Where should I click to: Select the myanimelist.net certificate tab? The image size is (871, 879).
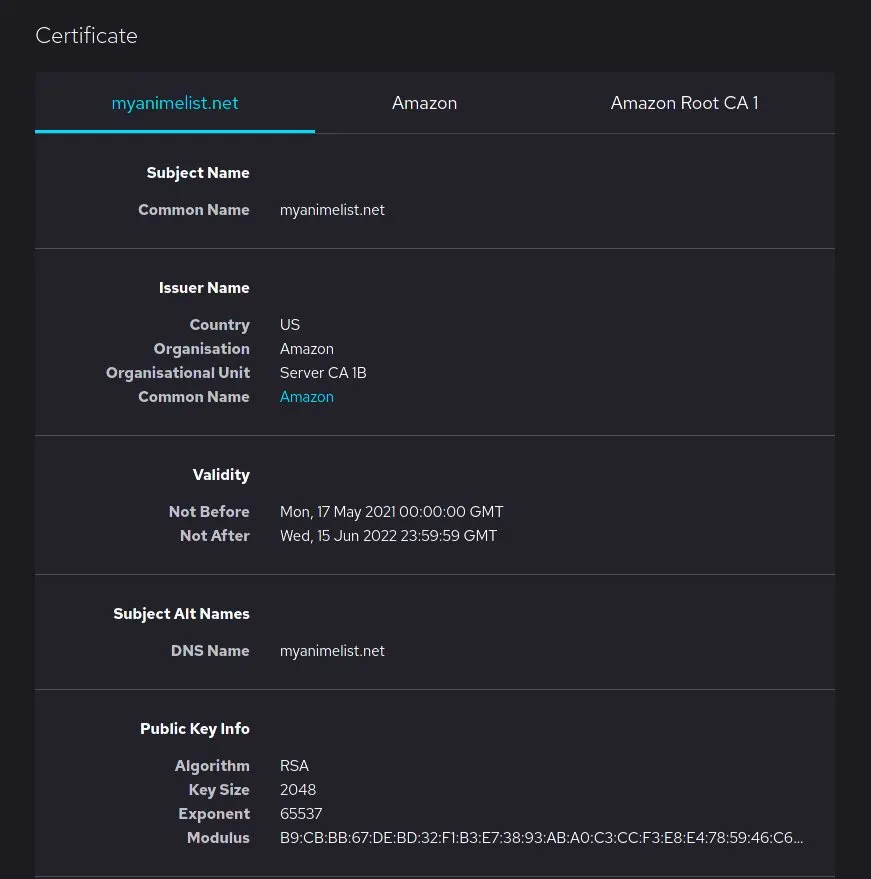tap(175, 103)
